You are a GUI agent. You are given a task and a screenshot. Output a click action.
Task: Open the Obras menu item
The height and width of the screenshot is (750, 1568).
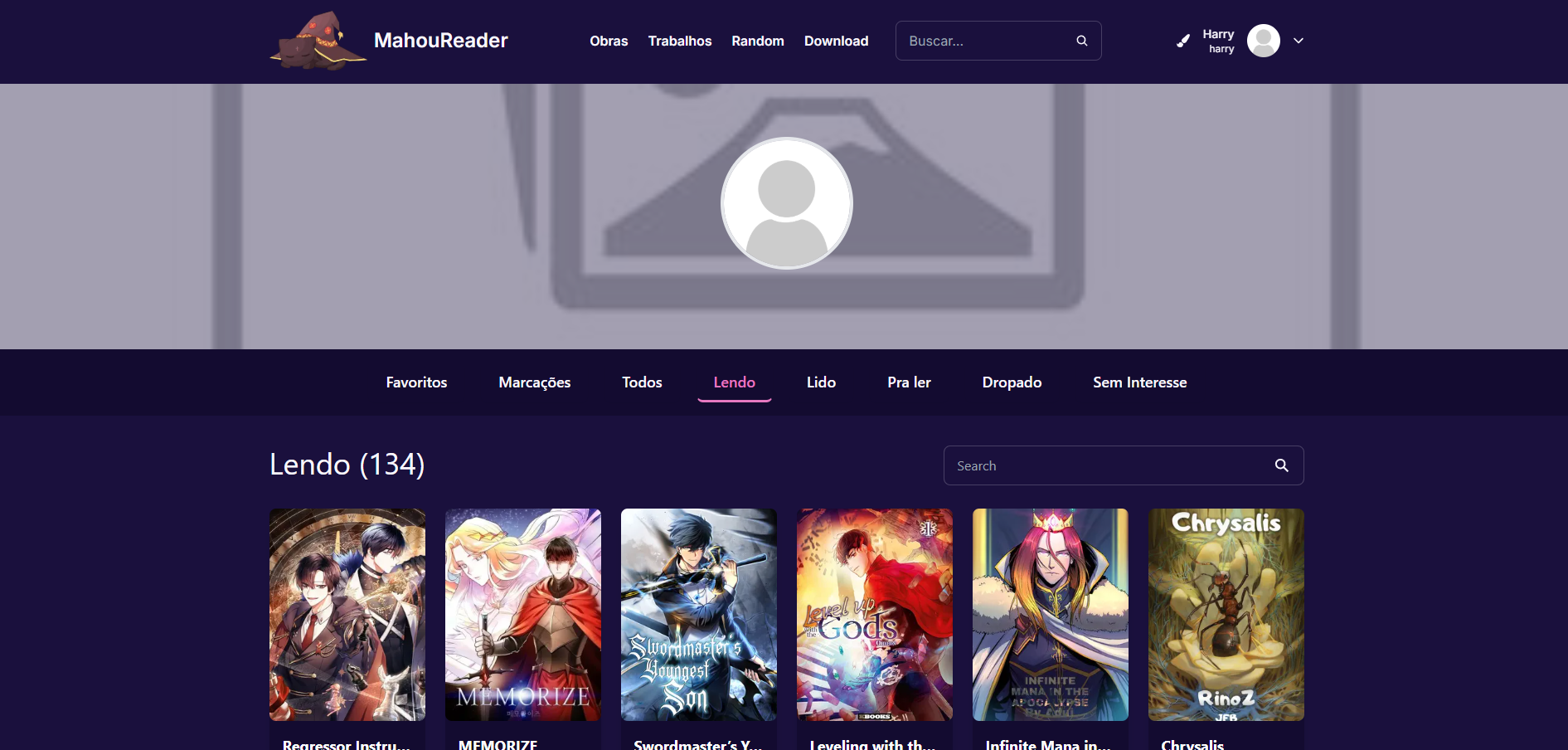point(609,41)
